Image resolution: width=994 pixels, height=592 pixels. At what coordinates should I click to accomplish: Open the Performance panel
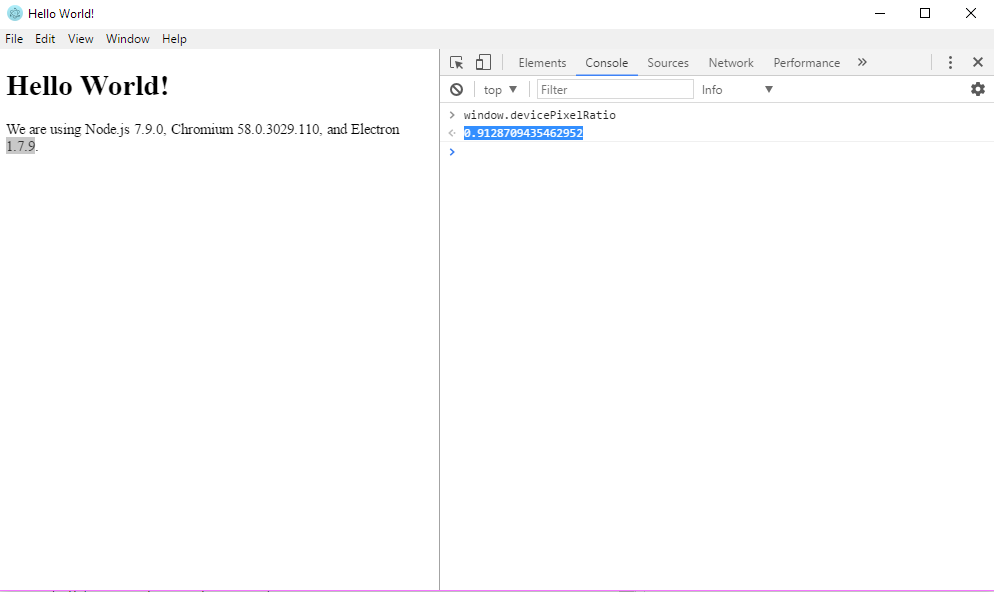[x=806, y=62]
